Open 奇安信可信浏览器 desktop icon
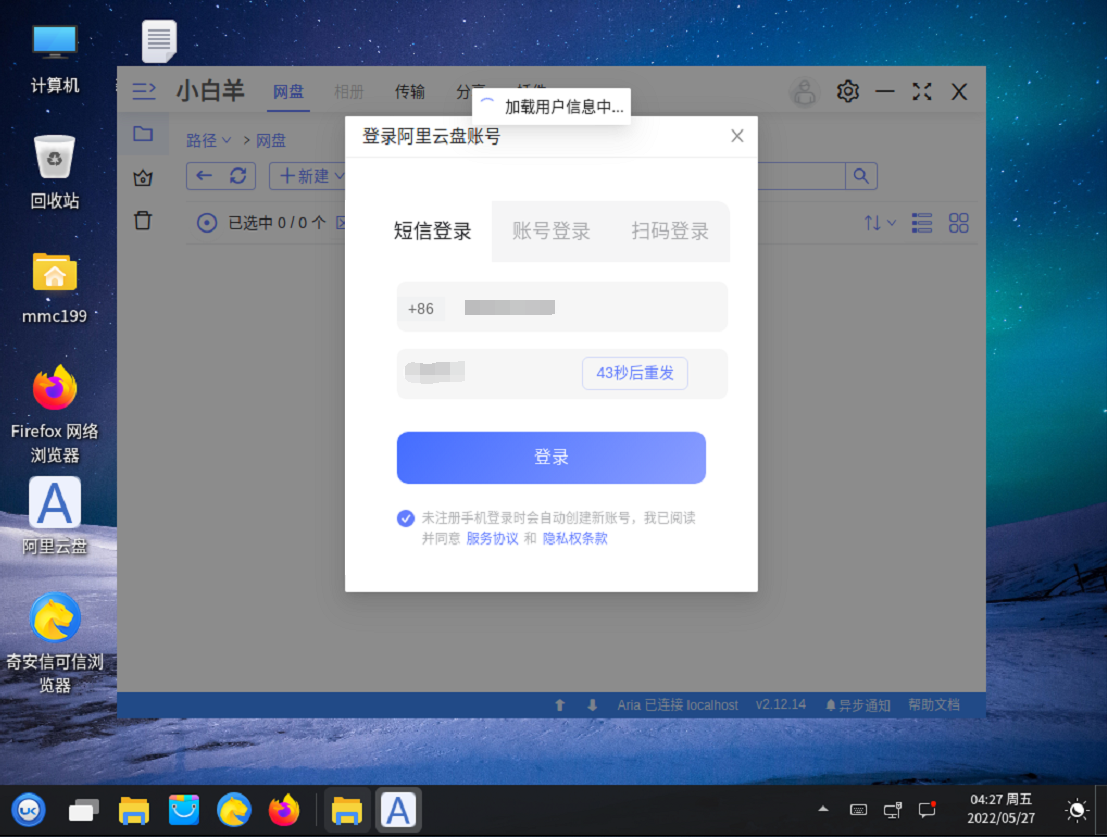Image resolution: width=1107 pixels, height=837 pixels. (x=54, y=644)
